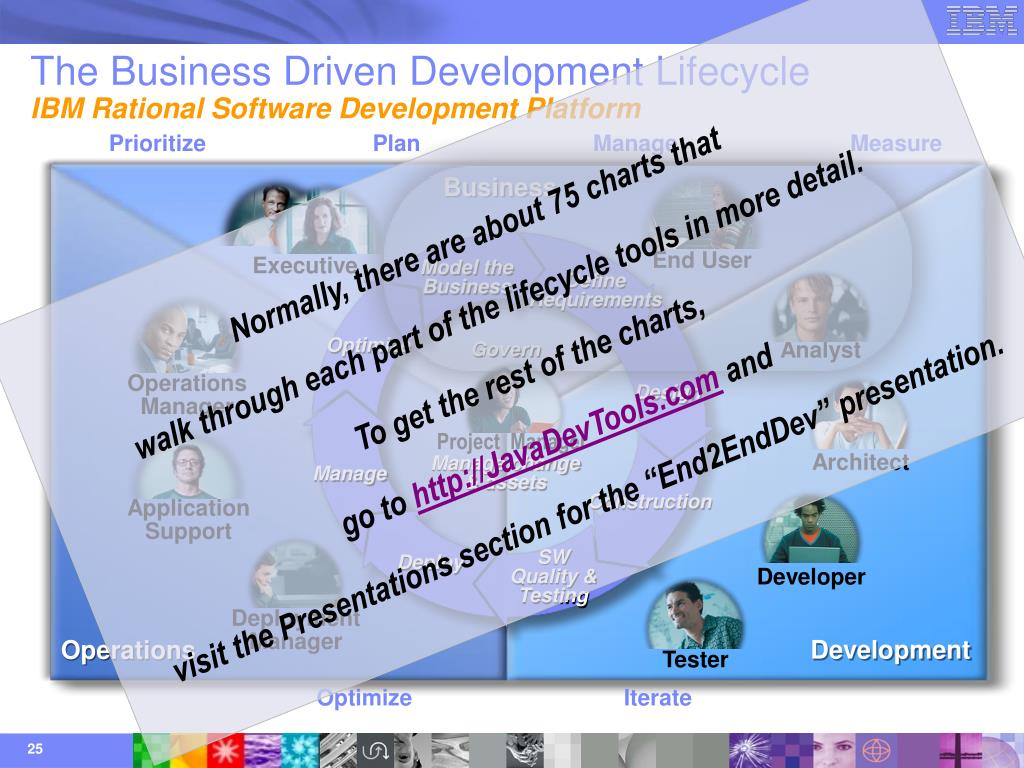The image size is (1024, 768).
Task: Click the 'Application Support' label
Action: (x=188, y=520)
